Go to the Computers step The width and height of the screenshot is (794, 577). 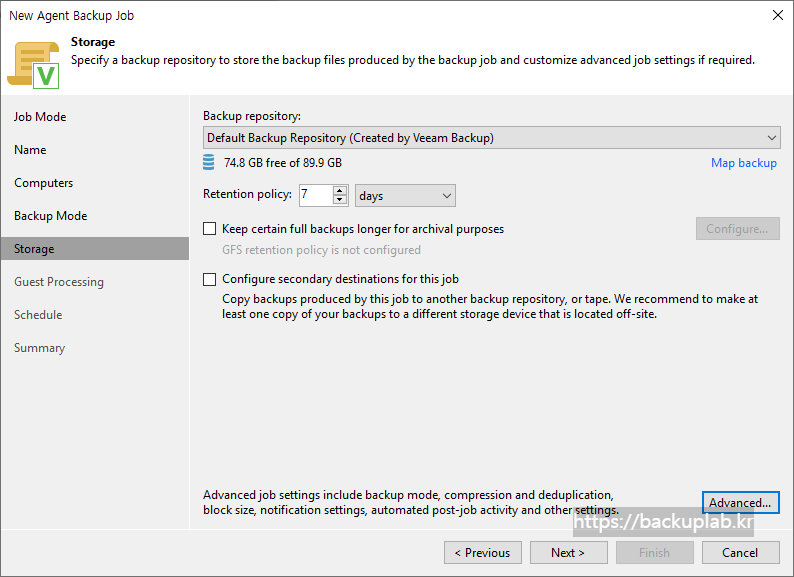[44, 183]
